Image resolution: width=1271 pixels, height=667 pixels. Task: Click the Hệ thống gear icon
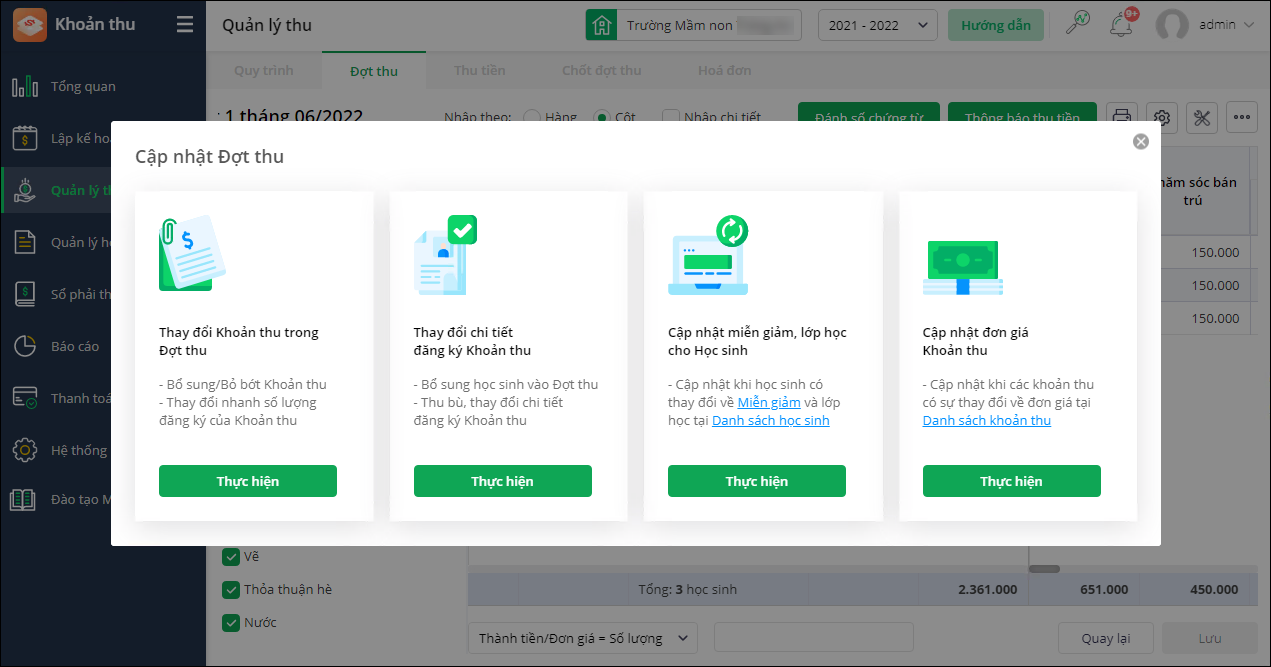tap(25, 451)
